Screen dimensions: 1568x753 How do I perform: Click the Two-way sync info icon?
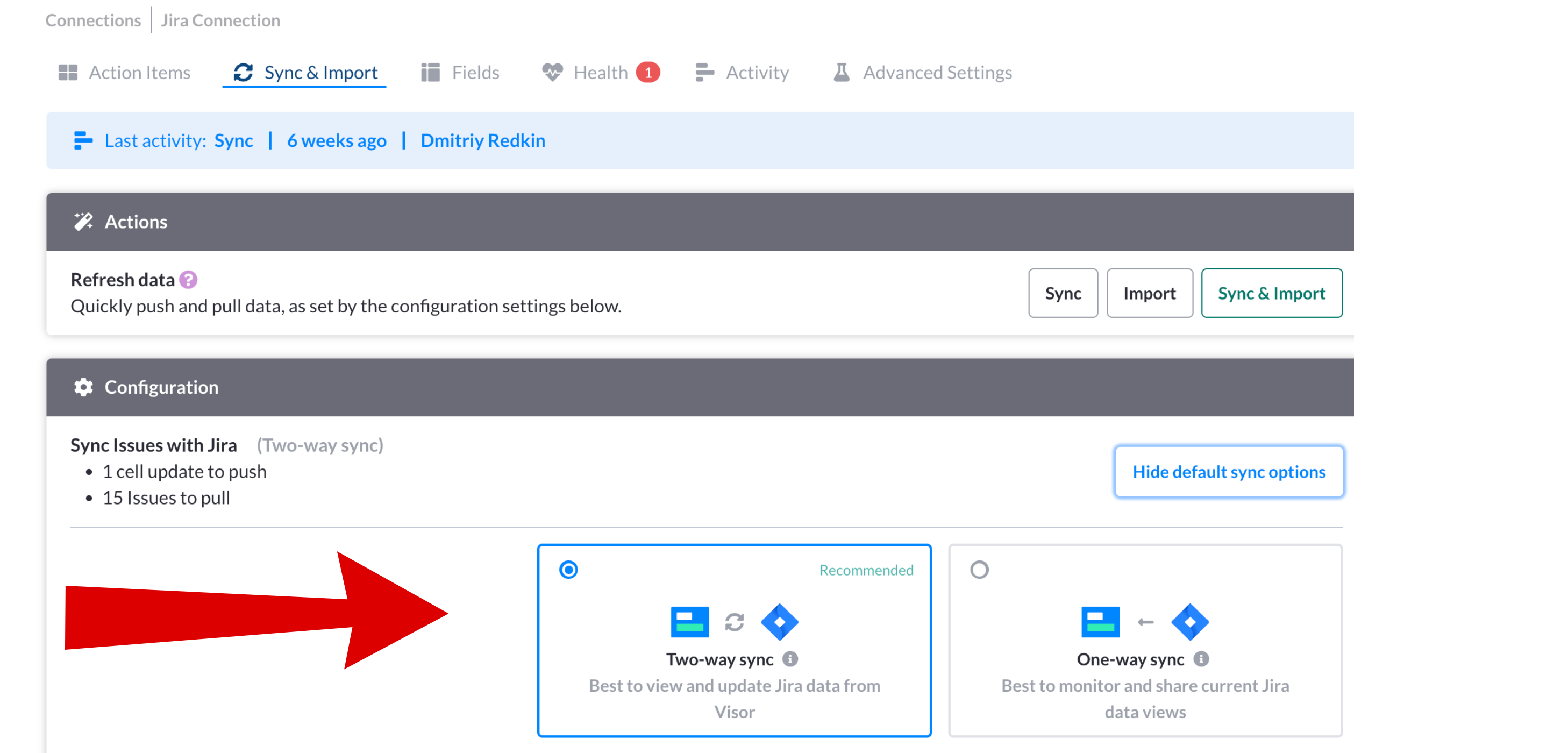pyautogui.click(x=790, y=659)
